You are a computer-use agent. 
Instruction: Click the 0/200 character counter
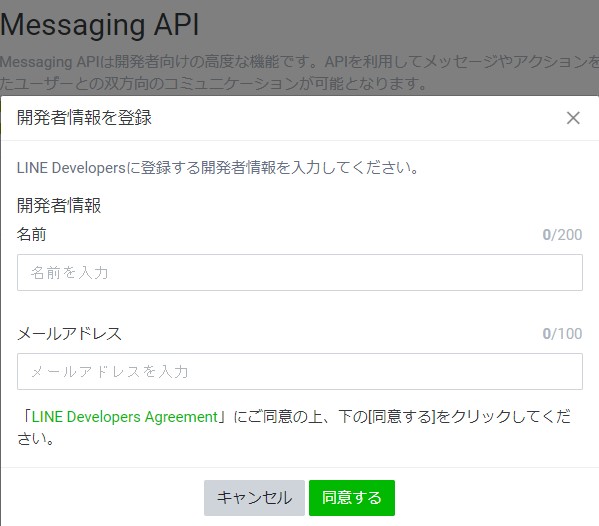(x=562, y=235)
